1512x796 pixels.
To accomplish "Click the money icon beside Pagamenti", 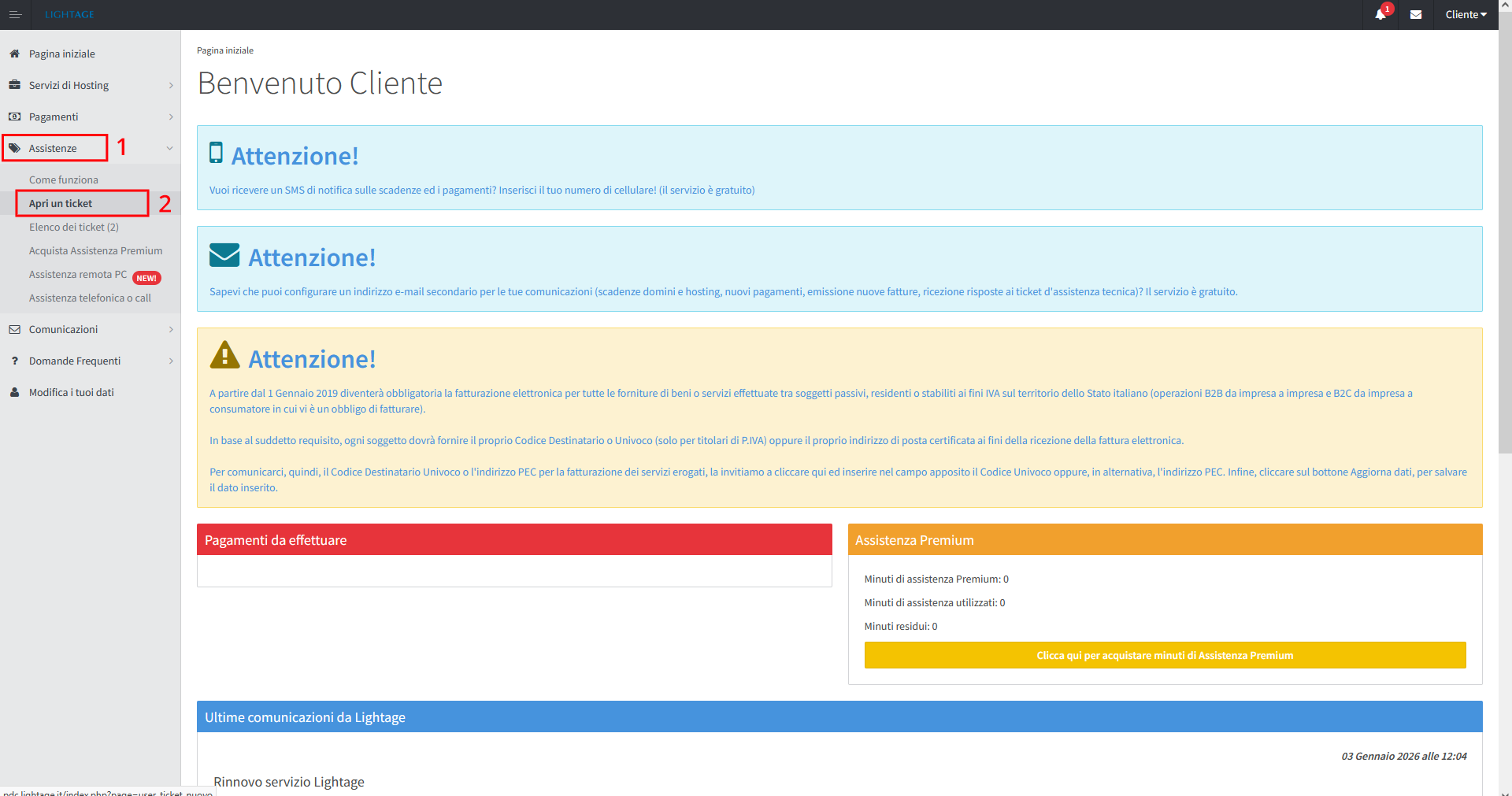I will coord(14,117).
